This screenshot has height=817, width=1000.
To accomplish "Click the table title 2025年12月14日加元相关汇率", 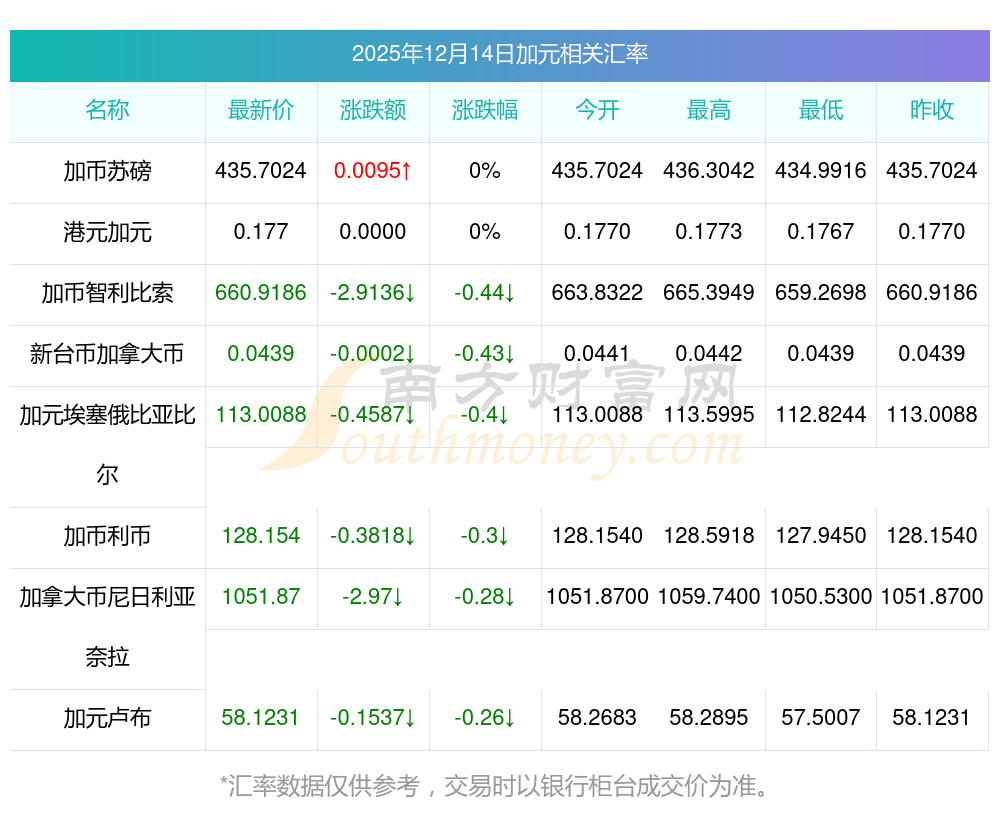I will point(499,54).
